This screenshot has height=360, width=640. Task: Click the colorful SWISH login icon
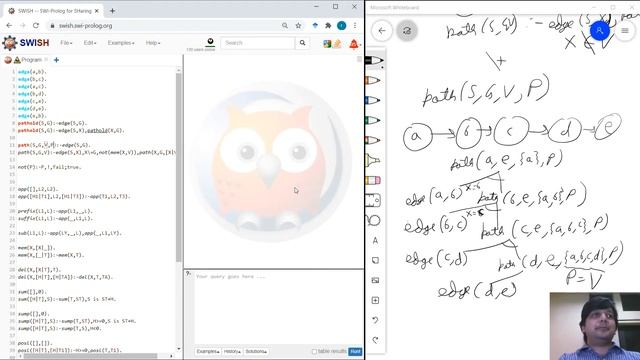point(327,43)
